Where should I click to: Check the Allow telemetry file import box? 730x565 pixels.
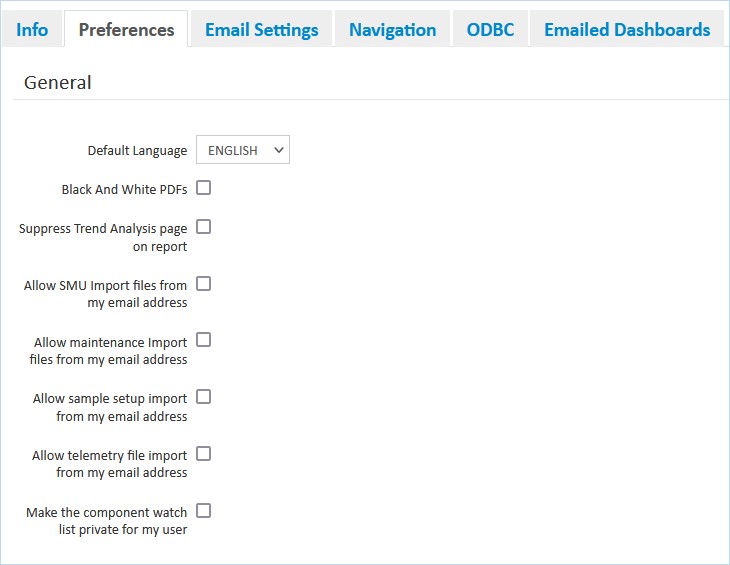point(204,454)
